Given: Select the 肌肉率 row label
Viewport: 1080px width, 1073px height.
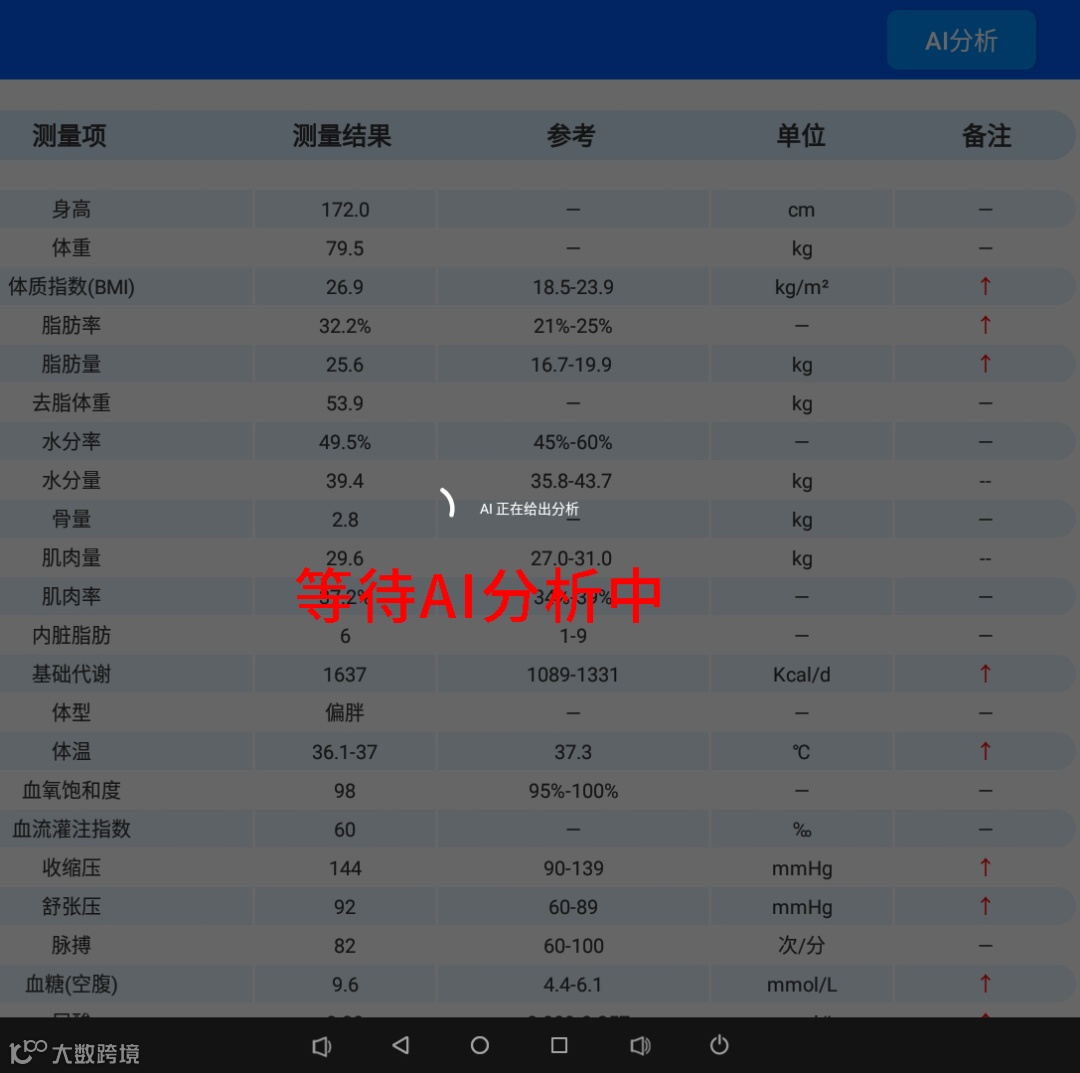Looking at the screenshot, I should click(71, 596).
